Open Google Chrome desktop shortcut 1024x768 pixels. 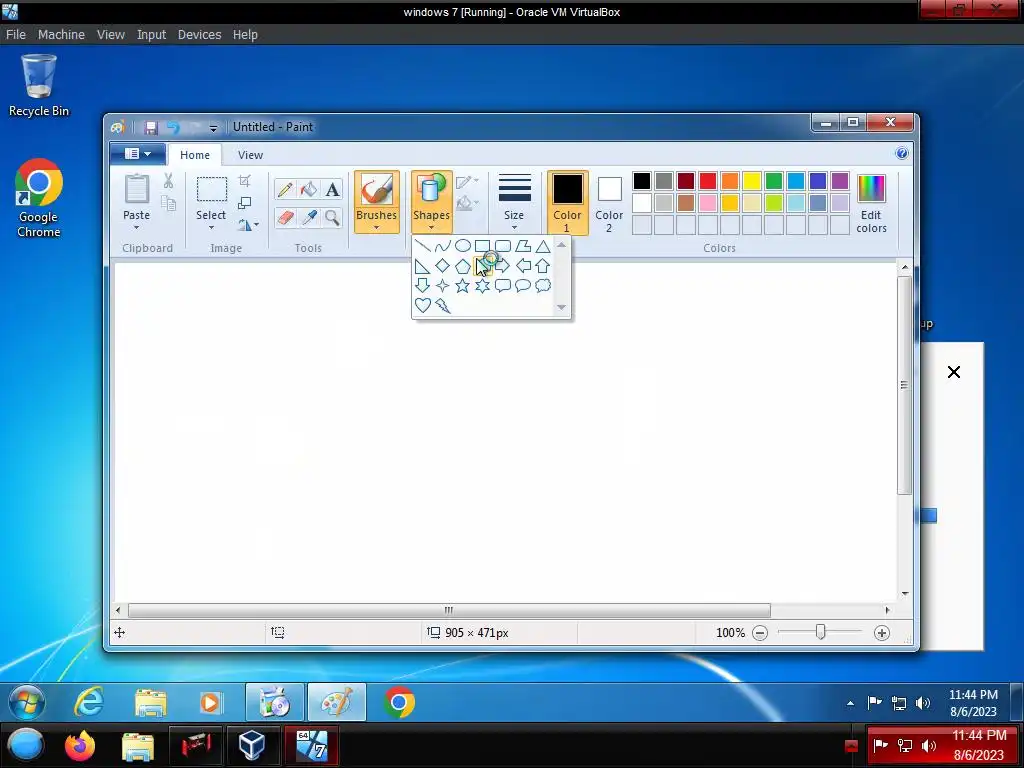tap(39, 198)
